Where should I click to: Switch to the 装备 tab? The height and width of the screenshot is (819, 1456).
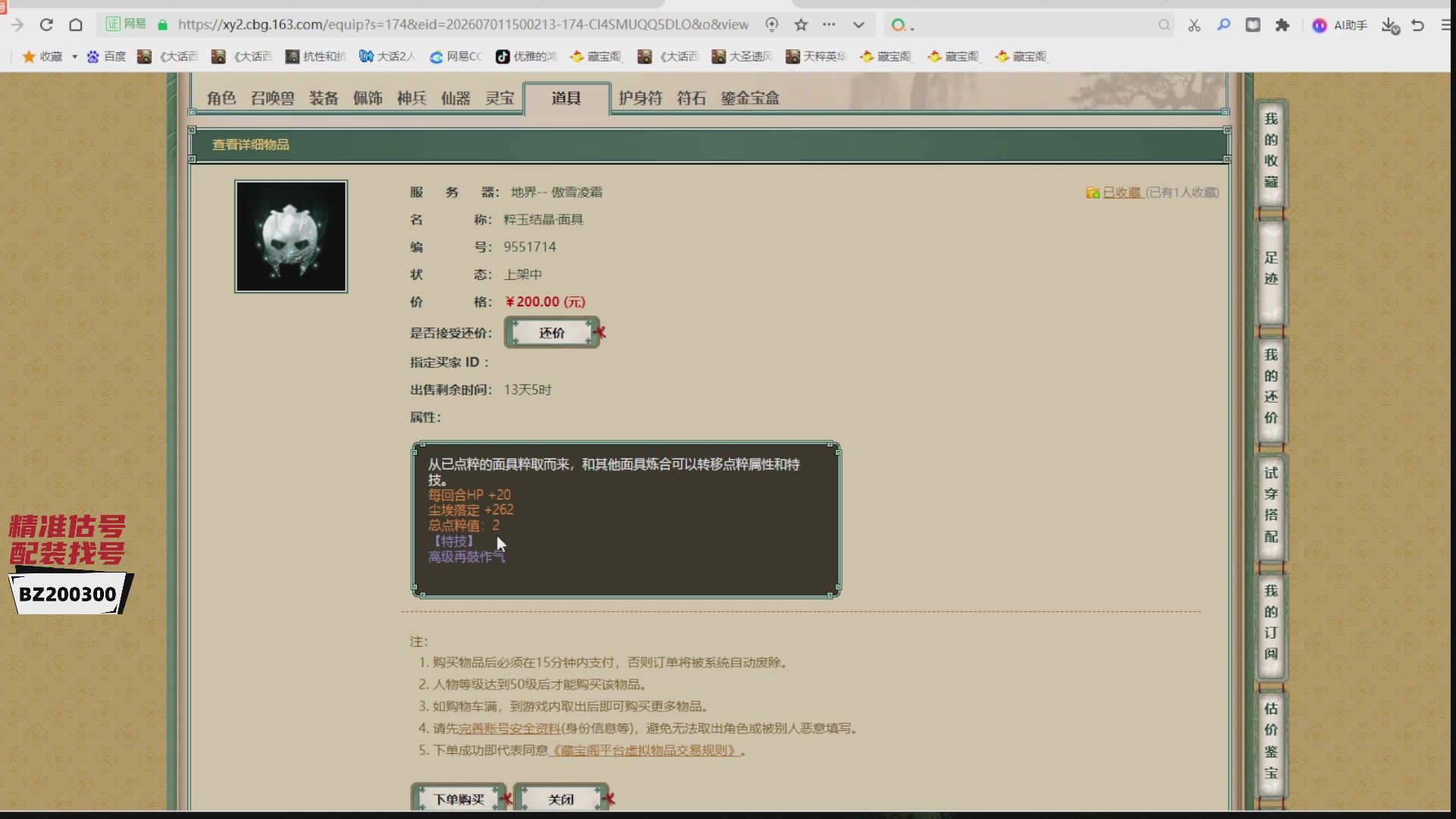pos(324,98)
